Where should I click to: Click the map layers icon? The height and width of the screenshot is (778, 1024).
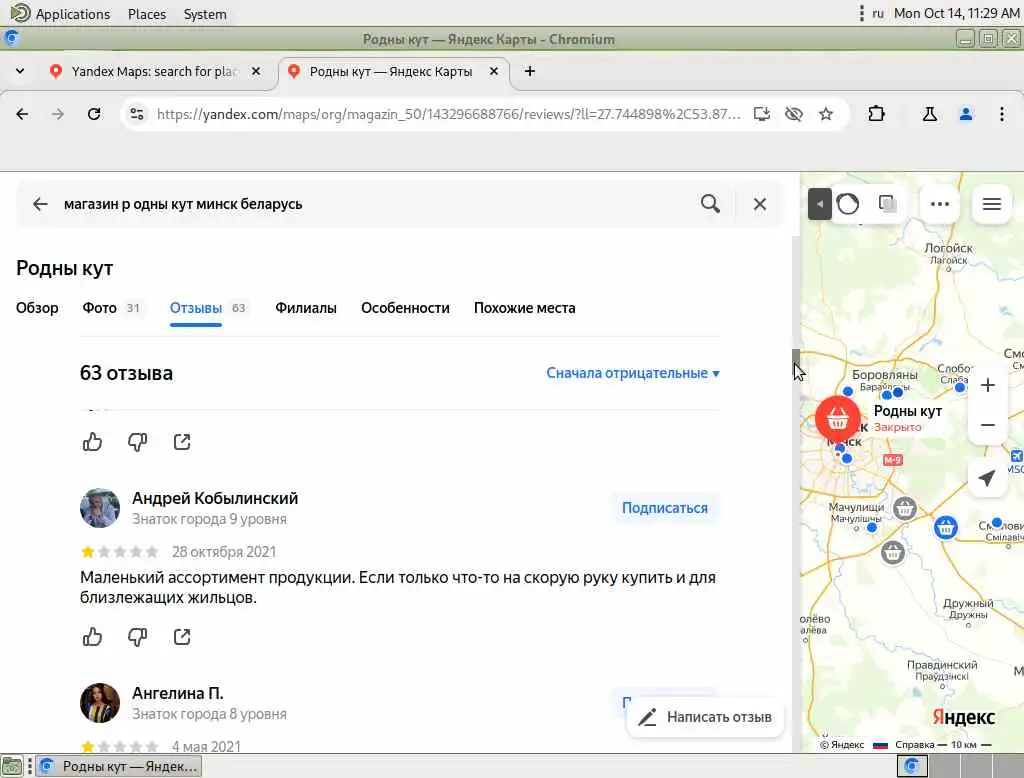coord(888,204)
